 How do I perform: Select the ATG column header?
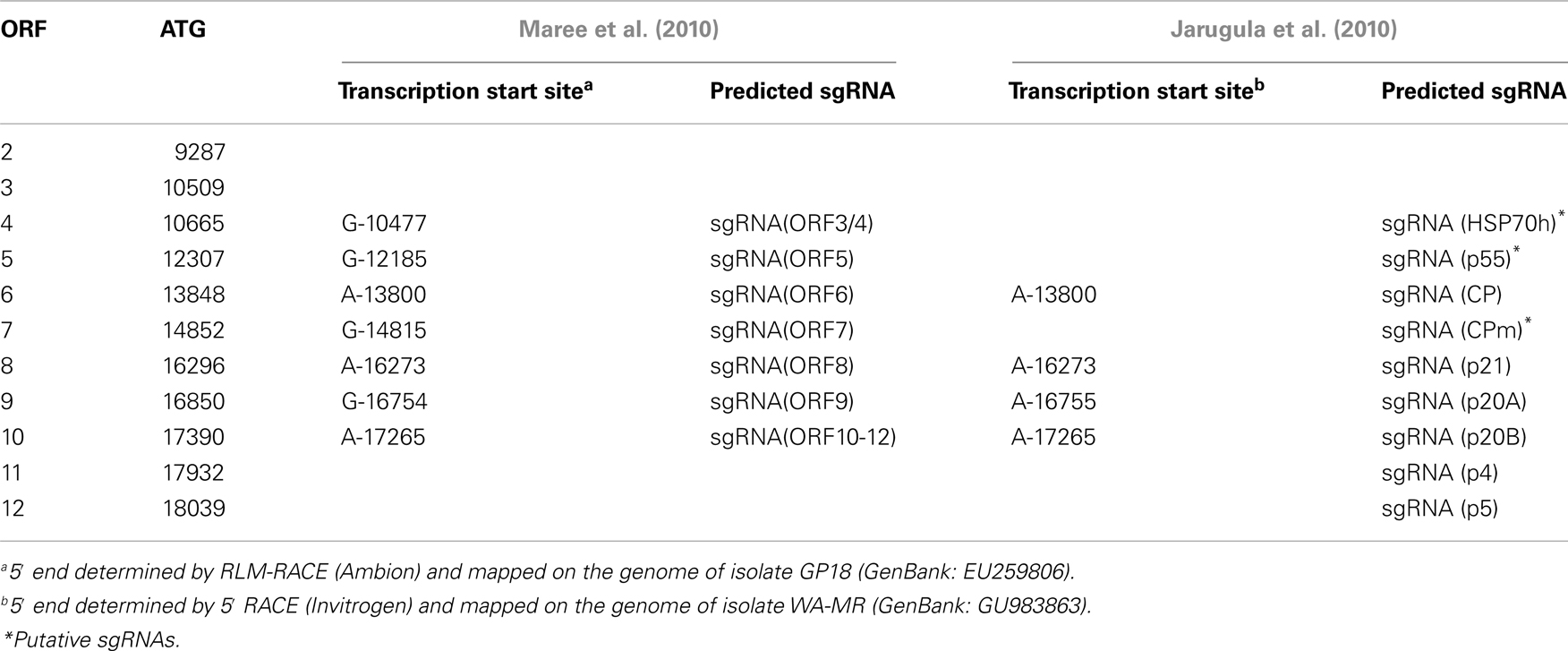(183, 30)
